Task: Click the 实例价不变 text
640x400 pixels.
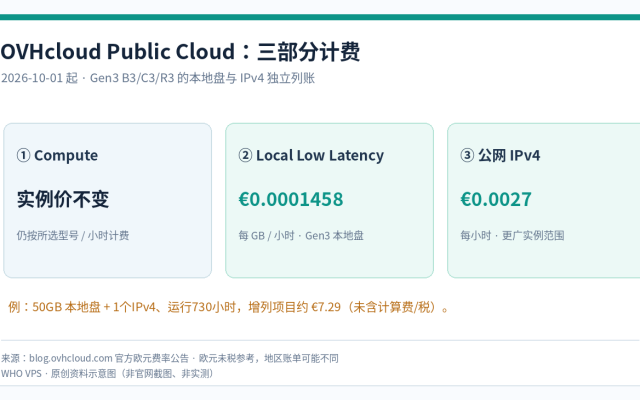Action: (63, 199)
